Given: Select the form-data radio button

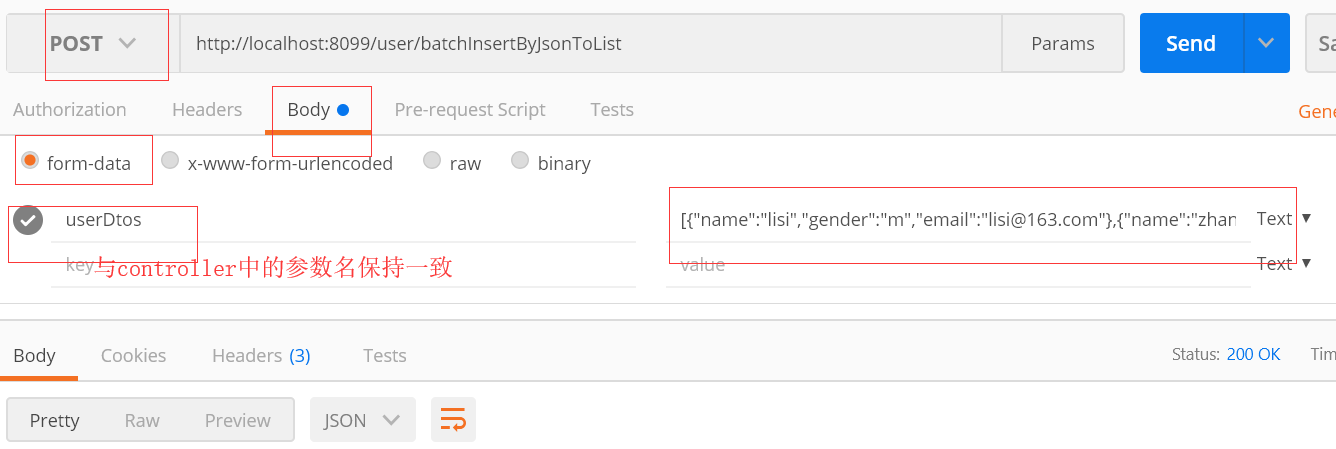Looking at the screenshot, I should pos(30,161).
